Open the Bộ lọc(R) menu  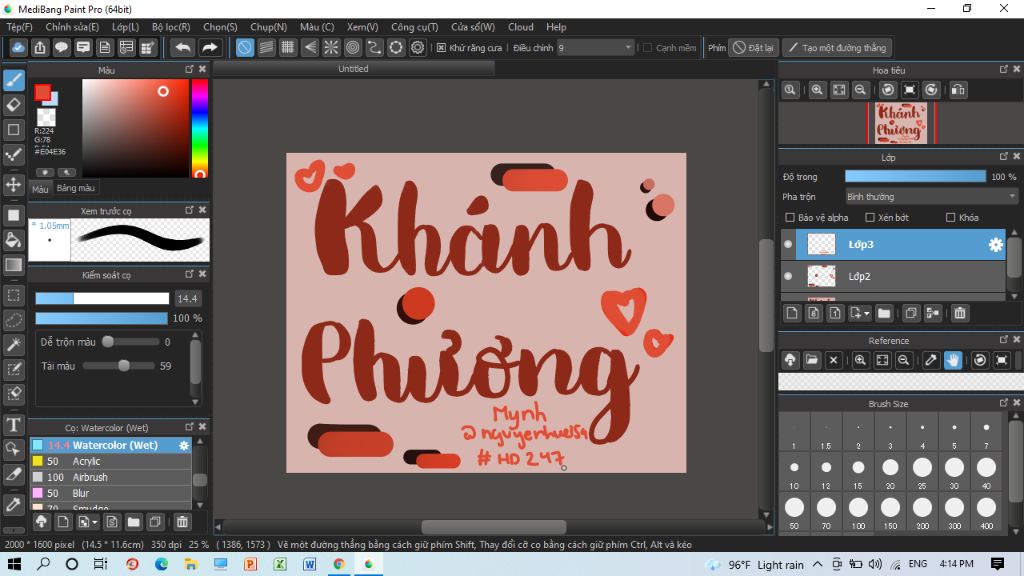tap(171, 27)
